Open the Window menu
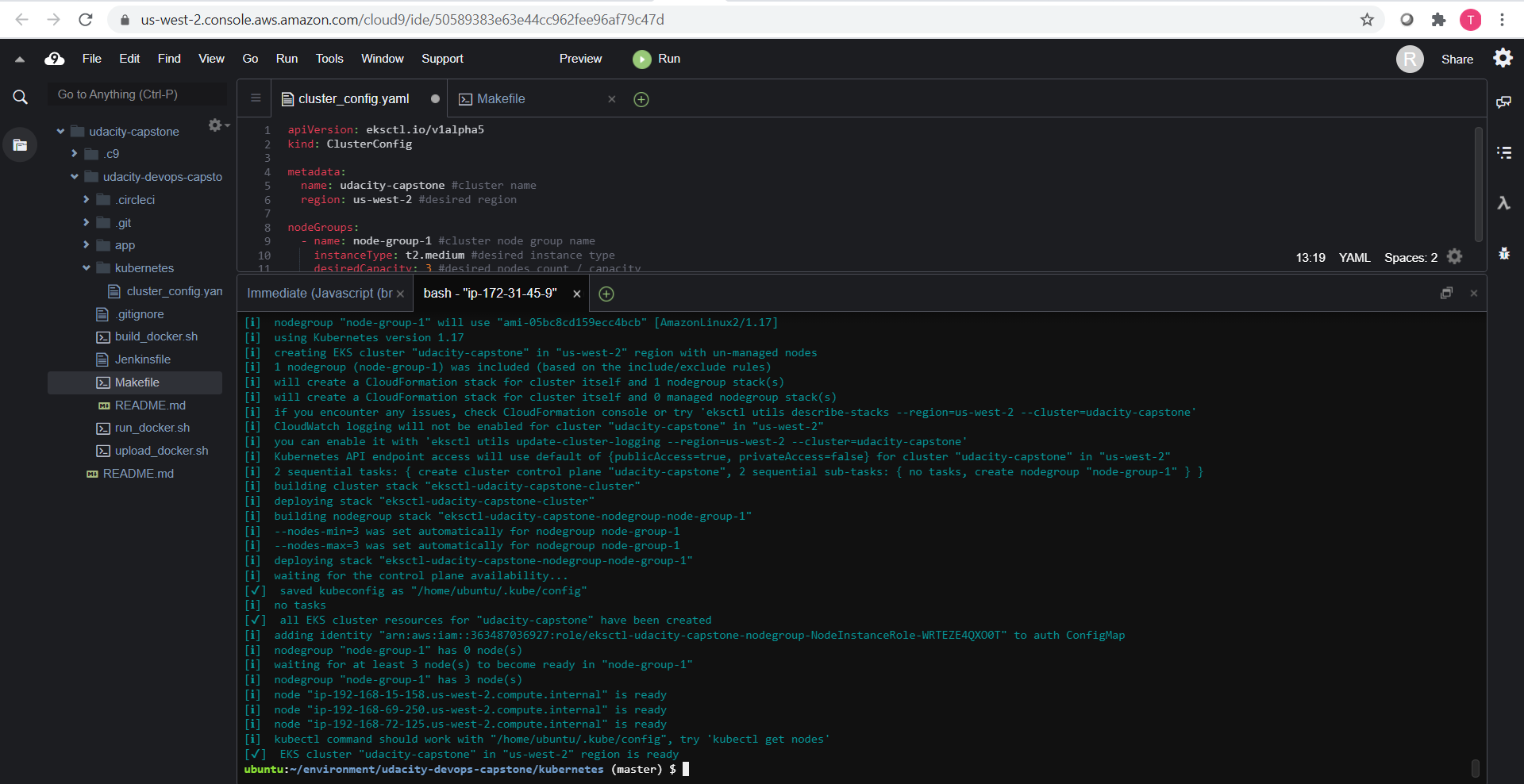The image size is (1524, 784). (383, 59)
